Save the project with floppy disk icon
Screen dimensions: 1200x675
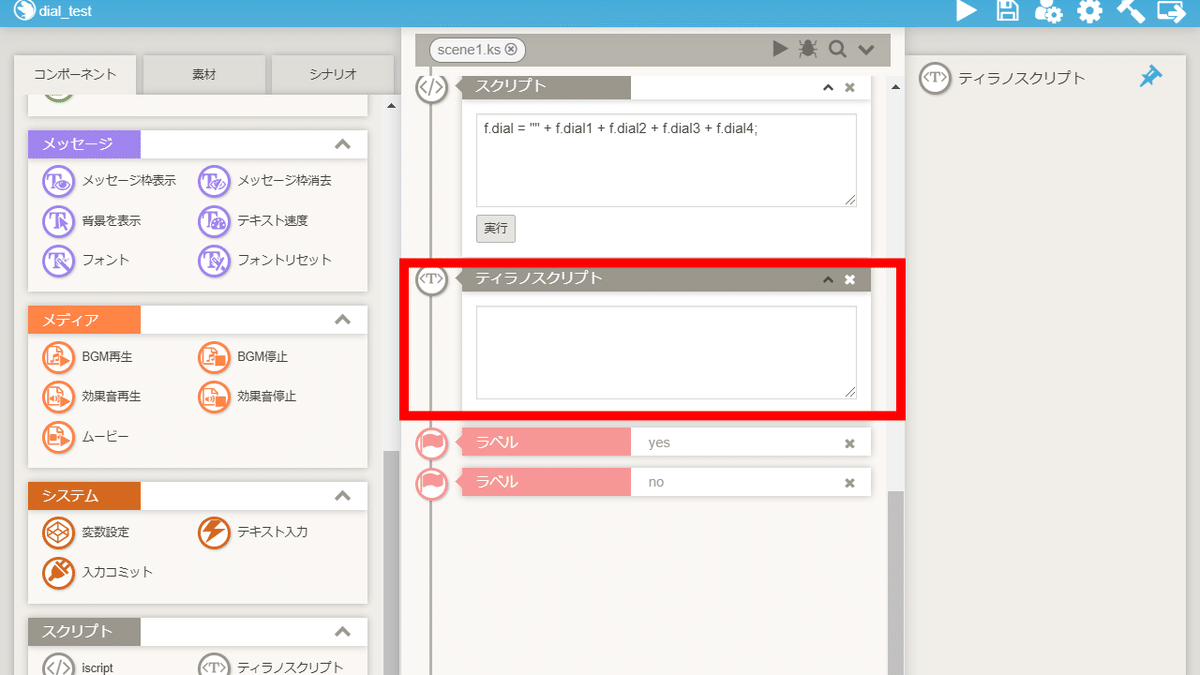(x=1008, y=12)
